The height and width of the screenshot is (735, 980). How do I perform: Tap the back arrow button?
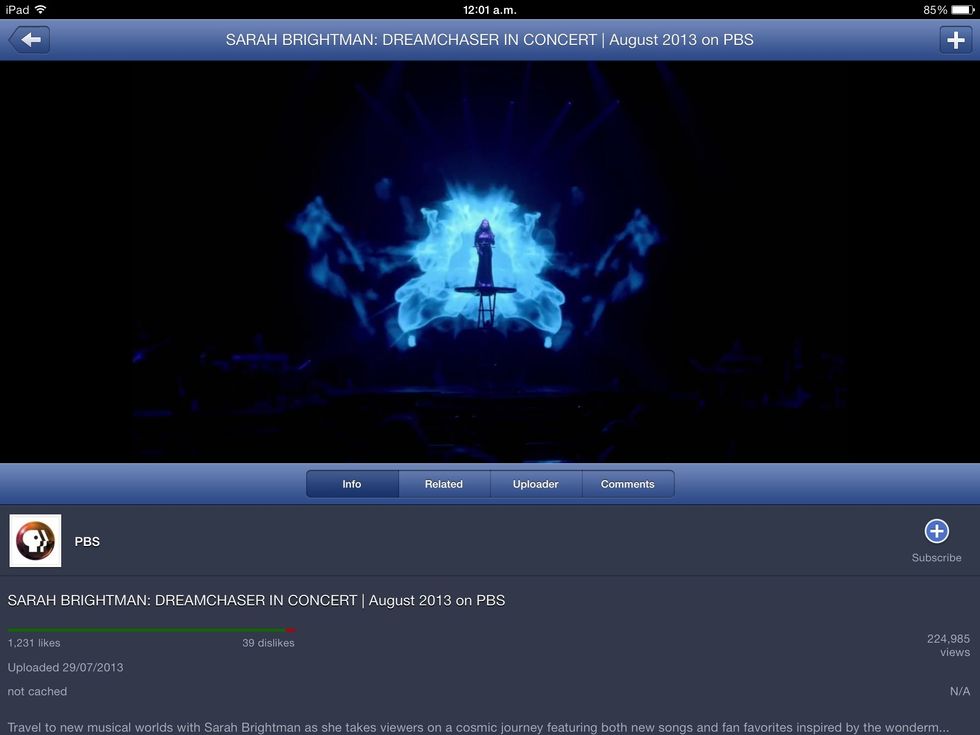[x=29, y=40]
